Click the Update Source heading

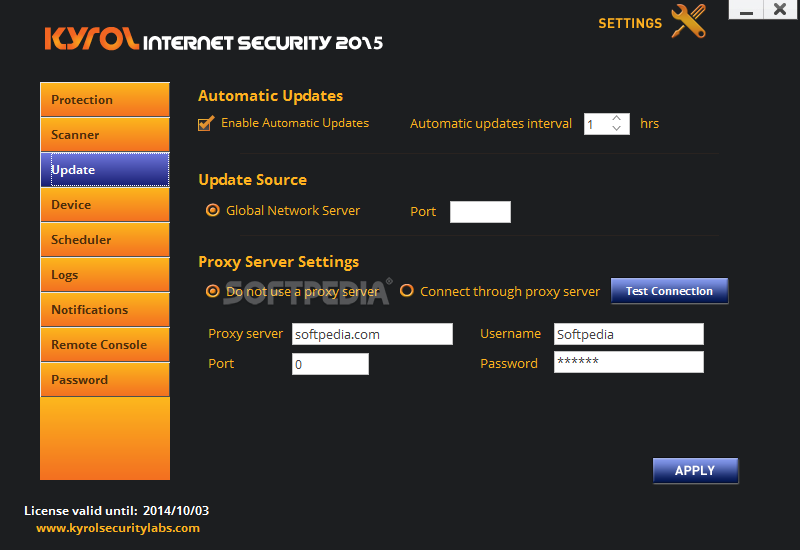click(x=253, y=180)
